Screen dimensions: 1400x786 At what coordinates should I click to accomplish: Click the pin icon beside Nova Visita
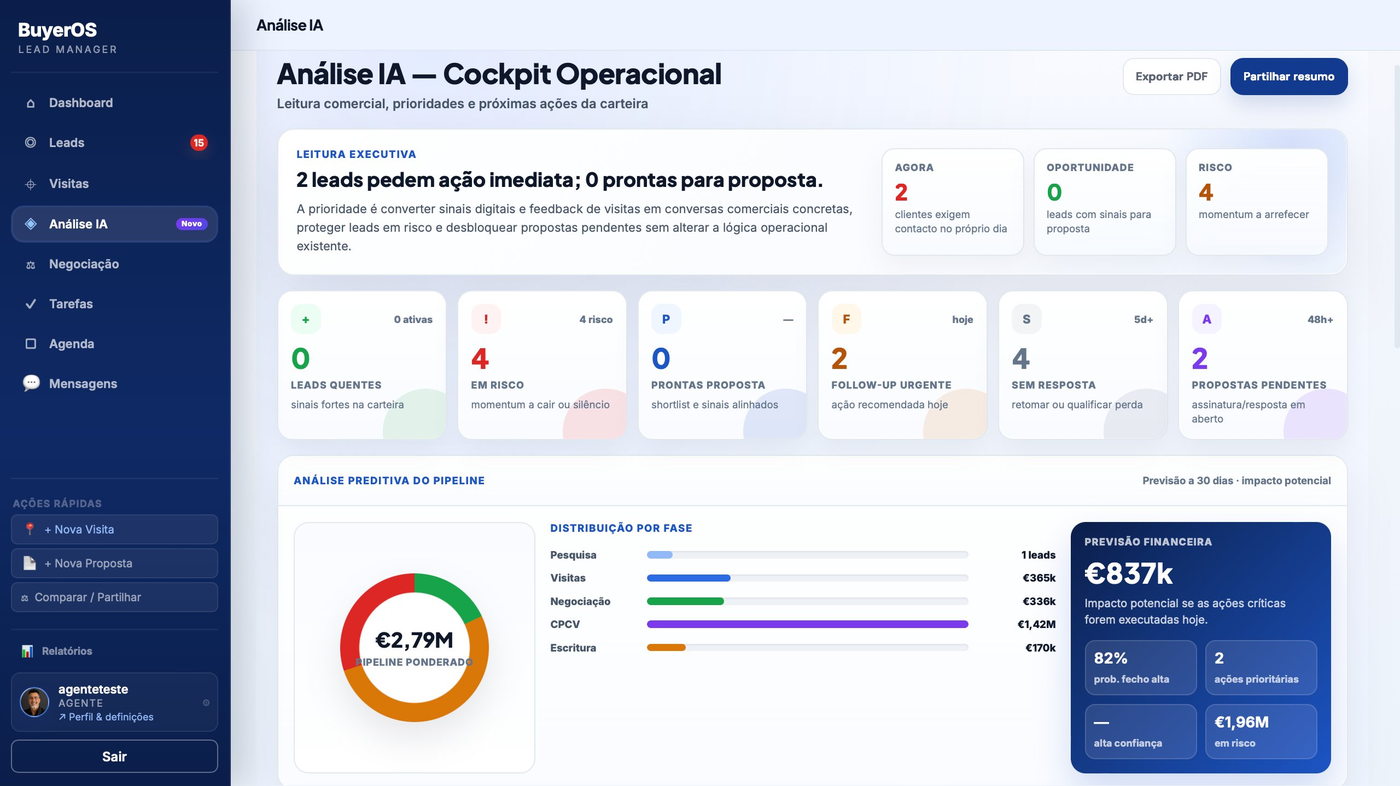(30, 529)
